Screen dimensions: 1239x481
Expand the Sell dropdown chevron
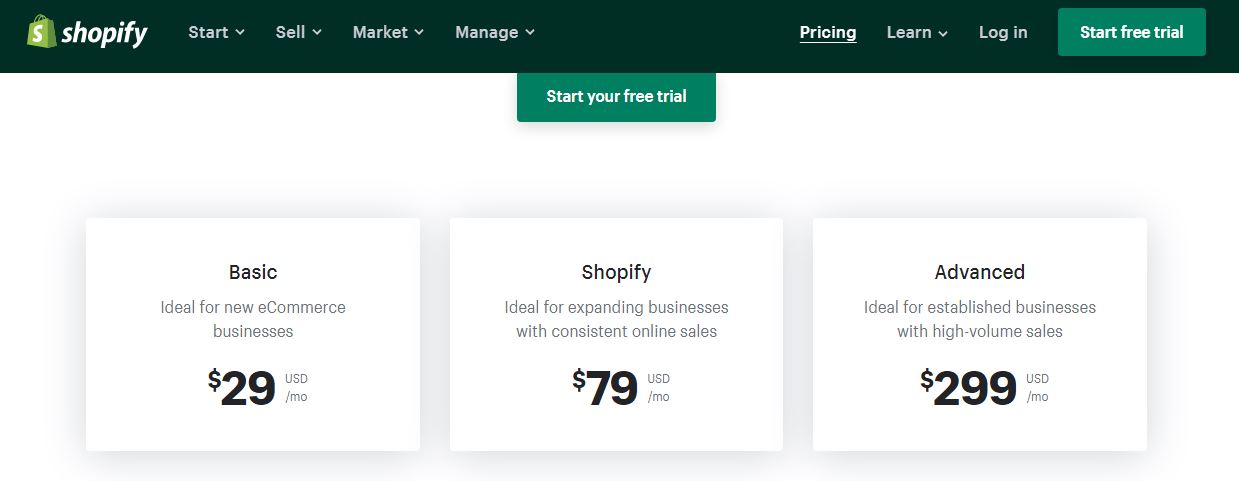click(317, 33)
